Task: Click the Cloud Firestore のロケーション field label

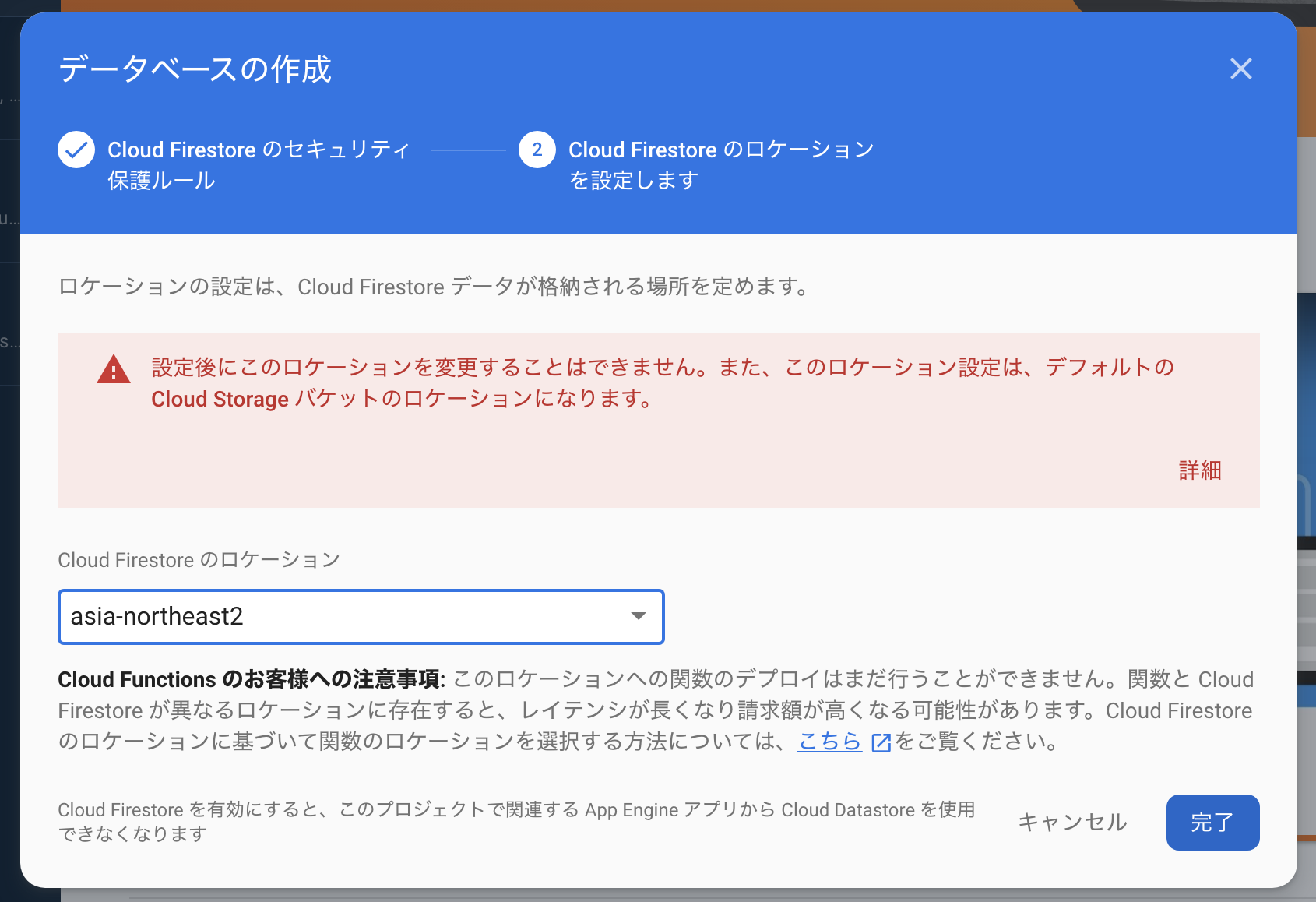Action: (199, 560)
